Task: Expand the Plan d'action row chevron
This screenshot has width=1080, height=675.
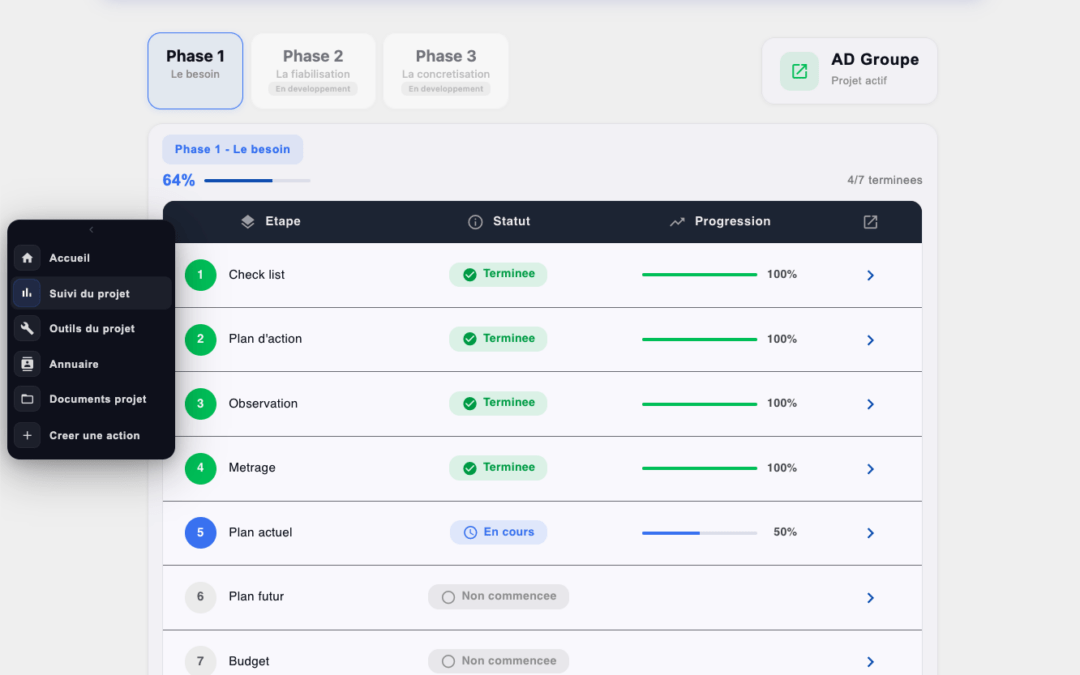Action: click(x=870, y=340)
